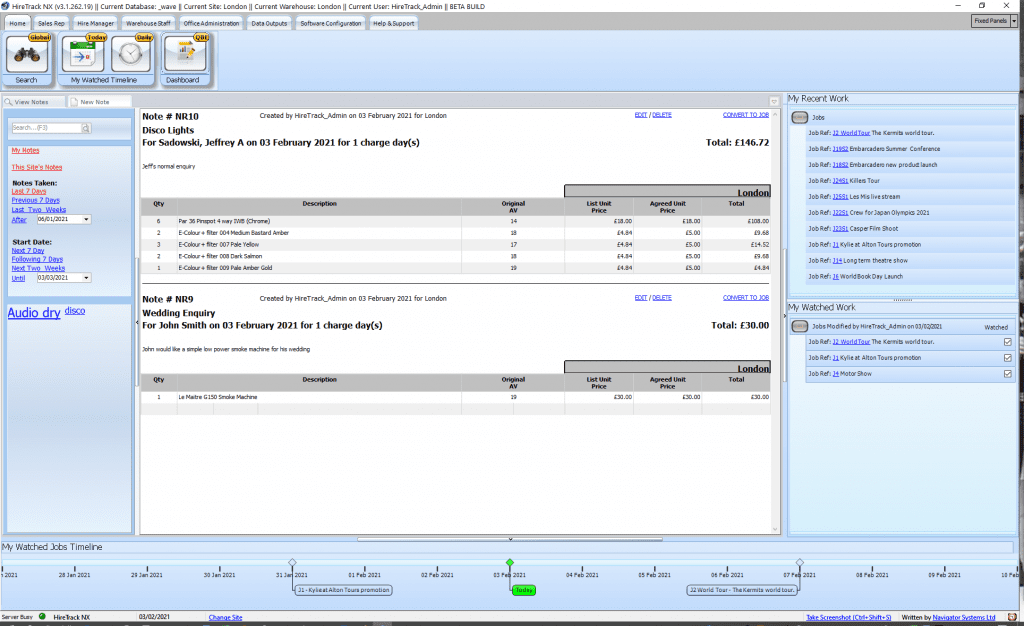The width and height of the screenshot is (1024, 626).
Task: Click the small arrow above the notes scrollbar
Action: 774,102
